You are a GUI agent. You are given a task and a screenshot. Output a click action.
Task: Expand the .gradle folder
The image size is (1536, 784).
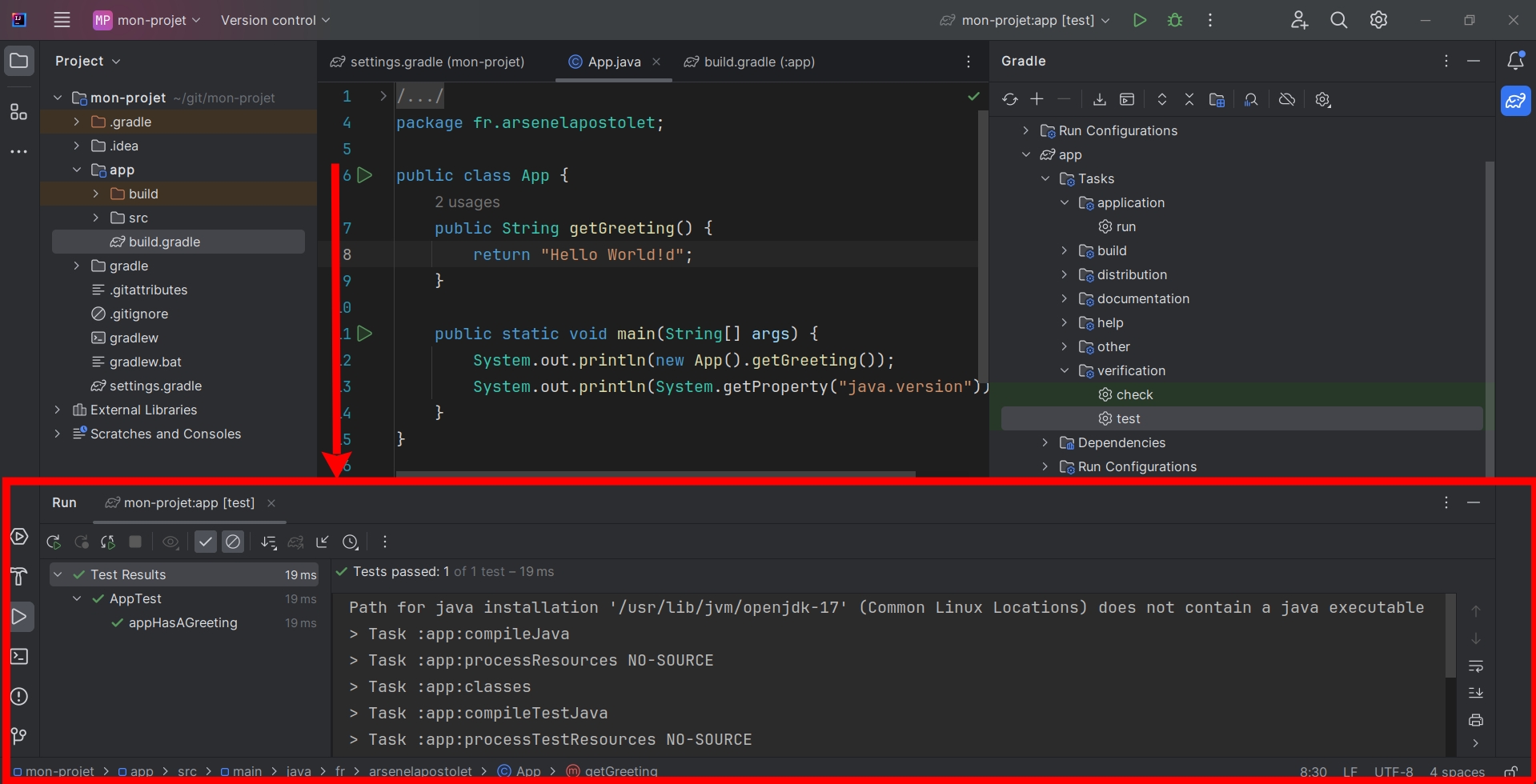pos(77,122)
